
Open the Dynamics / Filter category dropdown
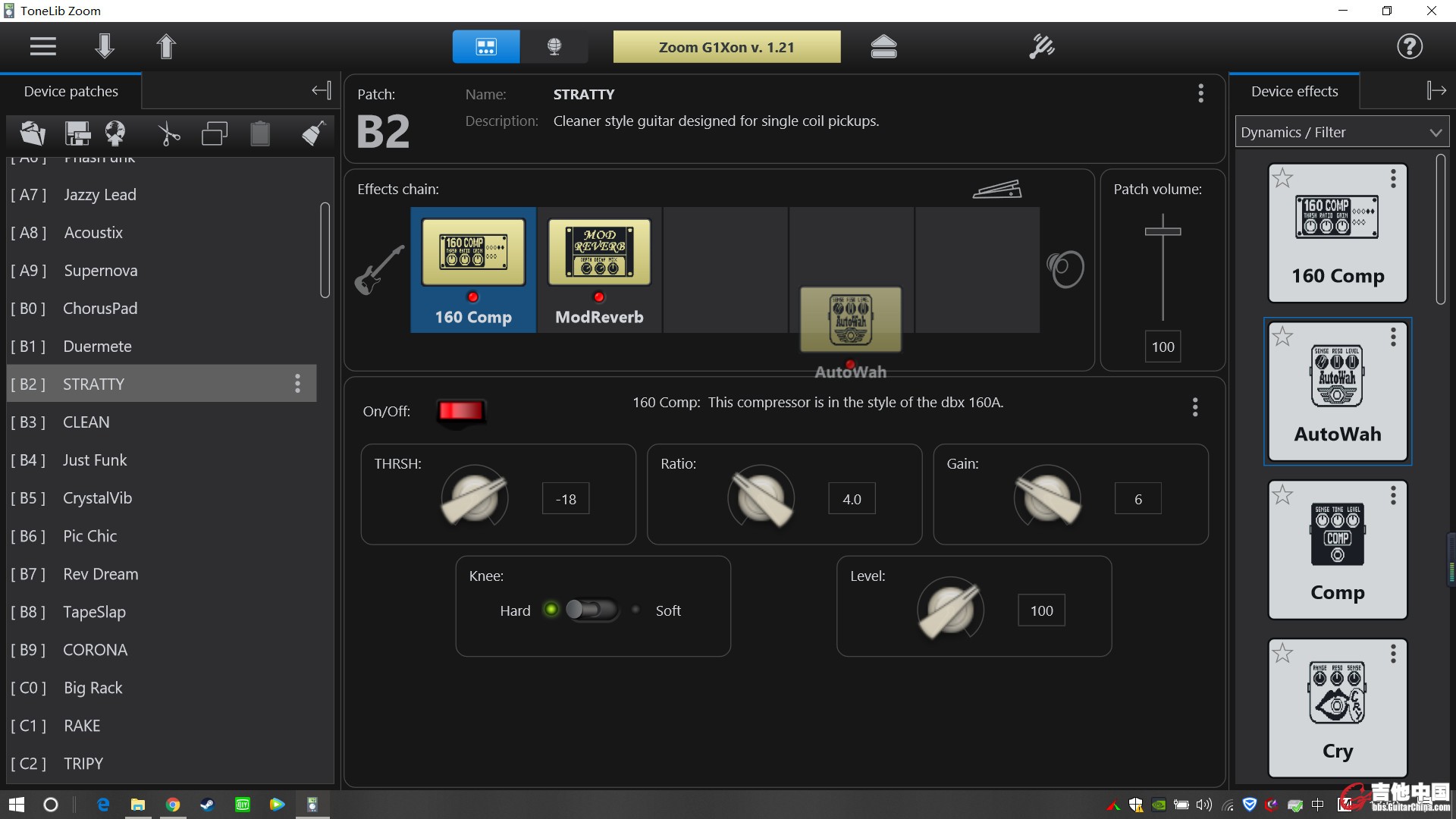click(1341, 132)
